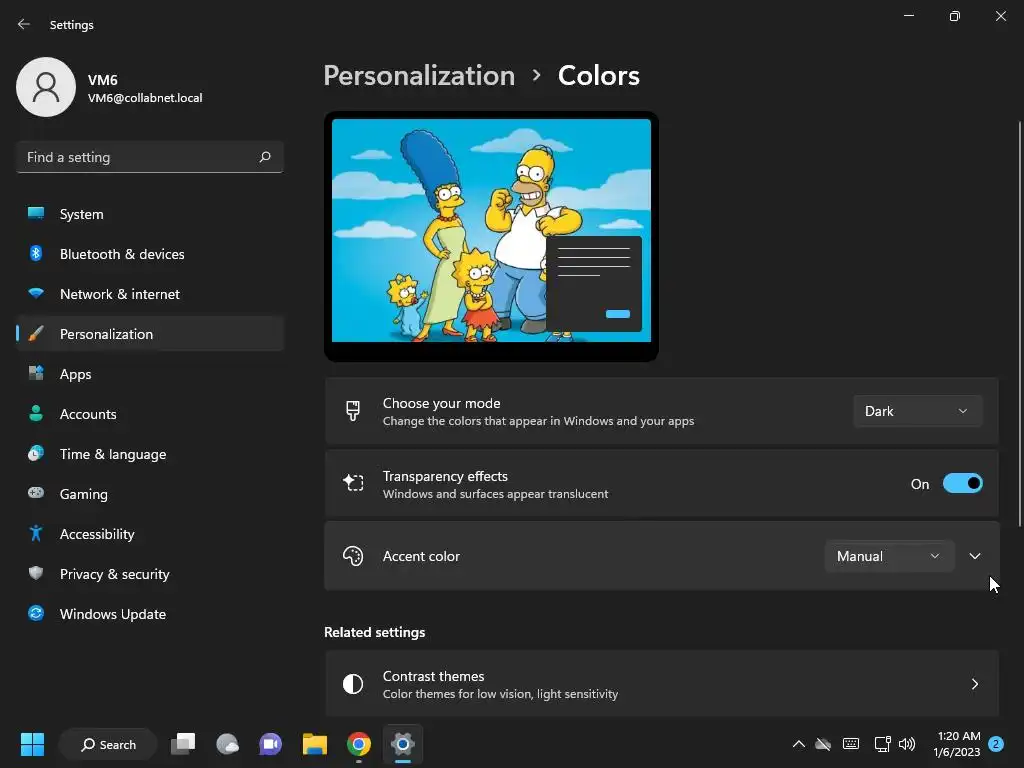Image resolution: width=1024 pixels, height=768 pixels.
Task: Click the Bluetooth icon in sidebar
Action: (x=36, y=253)
